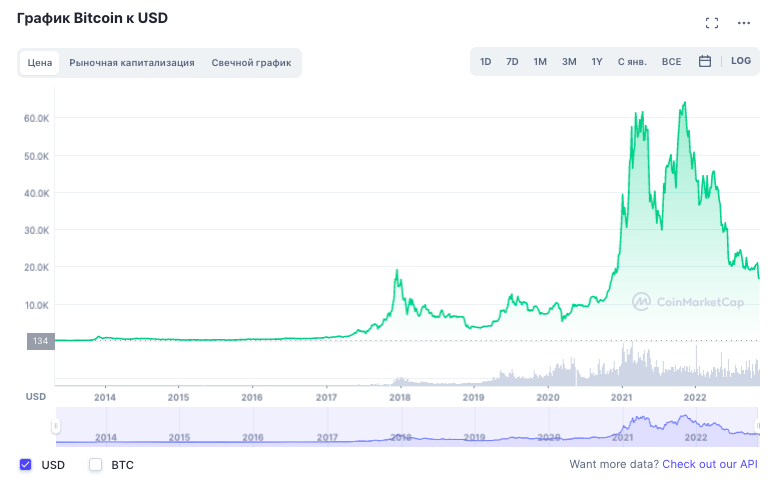This screenshot has width=773, height=484.
Task: Switch to Свечной график tab
Action: pos(251,63)
